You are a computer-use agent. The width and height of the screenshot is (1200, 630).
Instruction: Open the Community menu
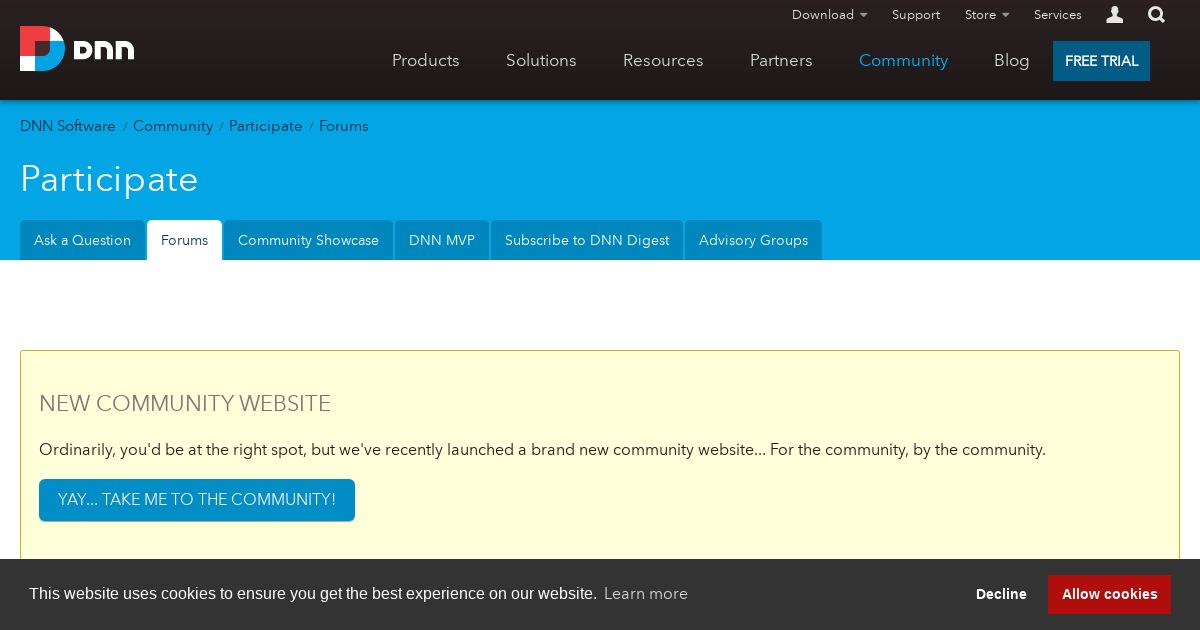click(x=903, y=61)
